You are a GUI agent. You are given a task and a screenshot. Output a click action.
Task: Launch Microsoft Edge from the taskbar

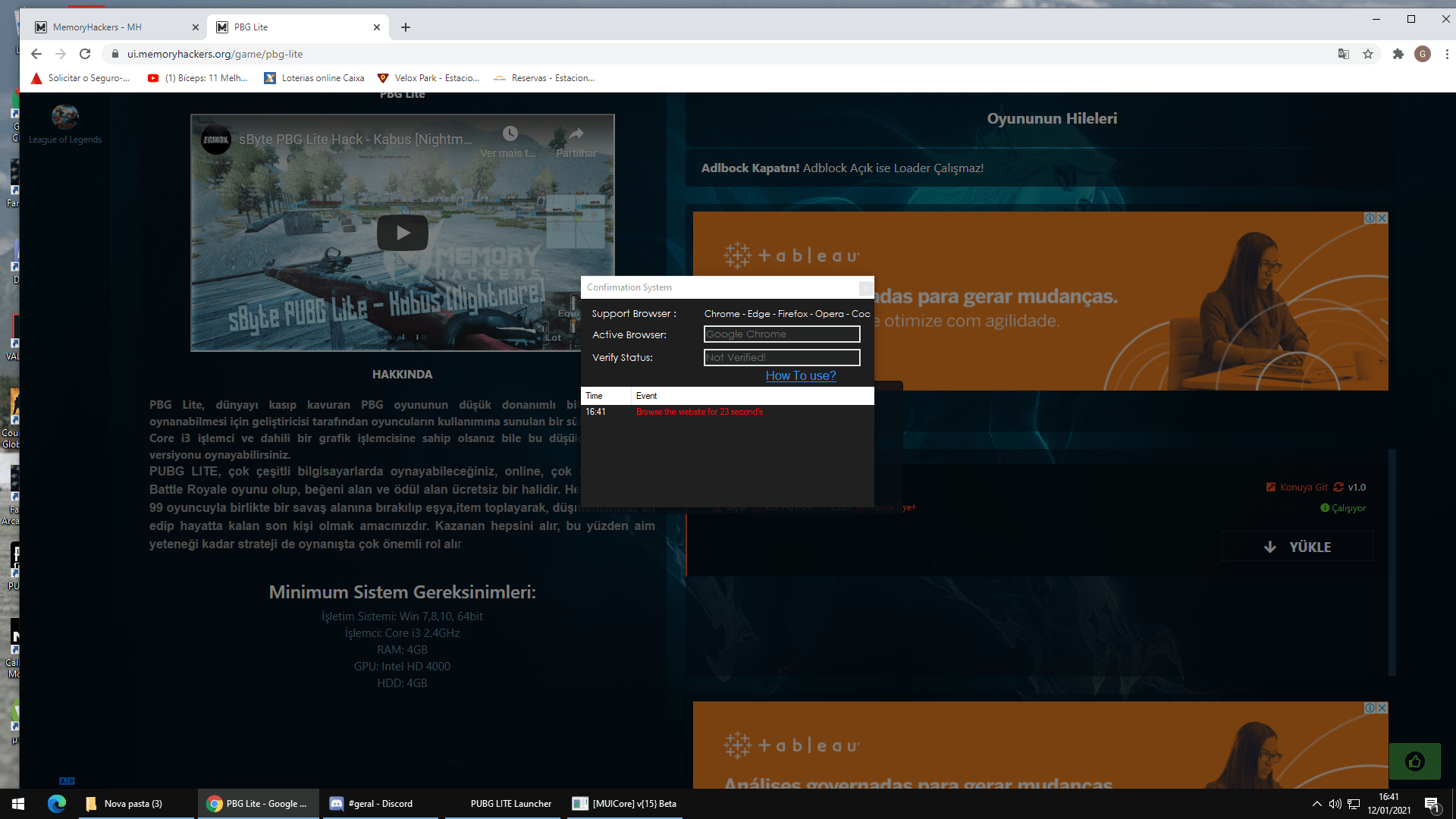[x=57, y=804]
